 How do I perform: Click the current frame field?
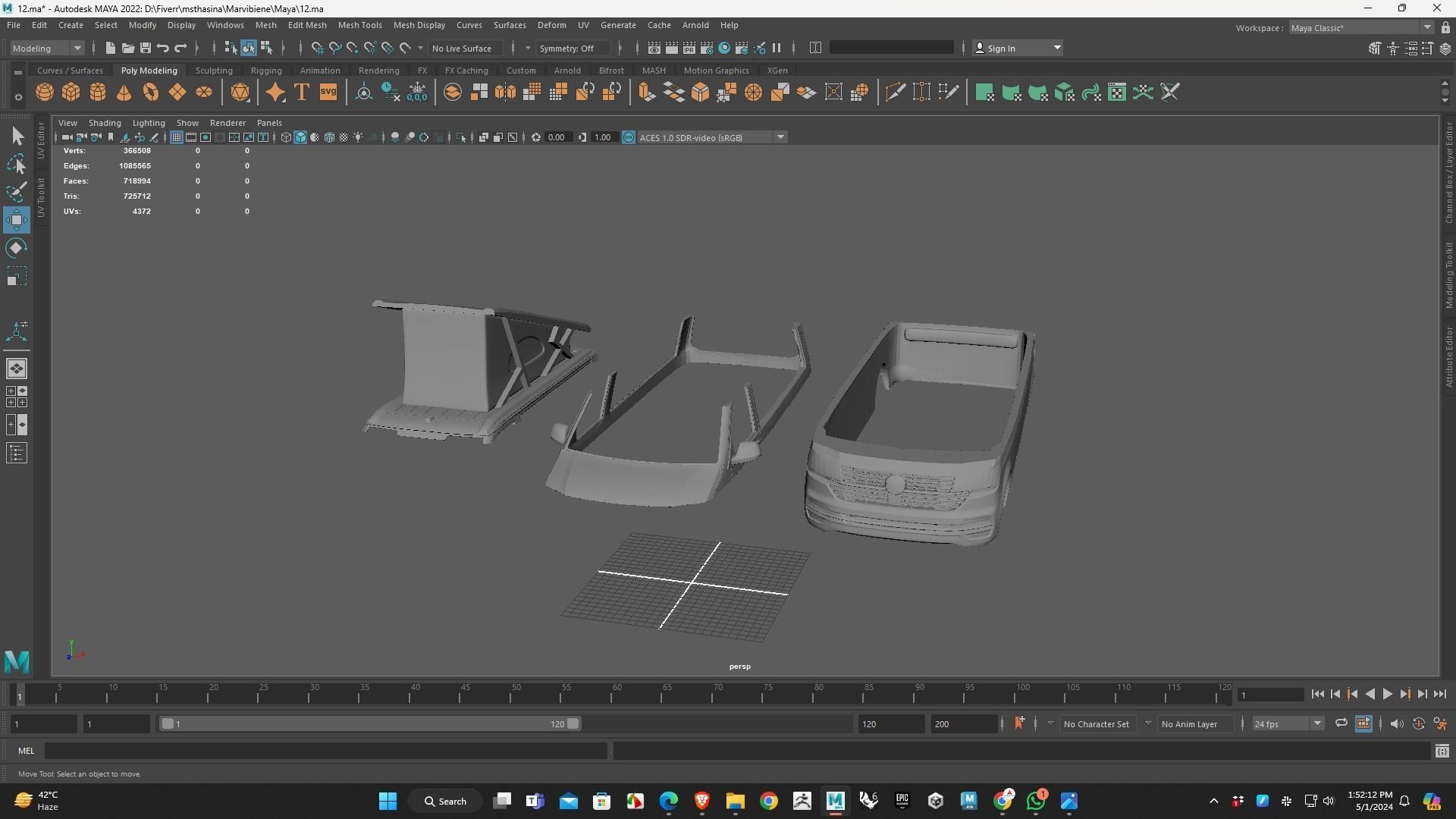coord(1270,695)
